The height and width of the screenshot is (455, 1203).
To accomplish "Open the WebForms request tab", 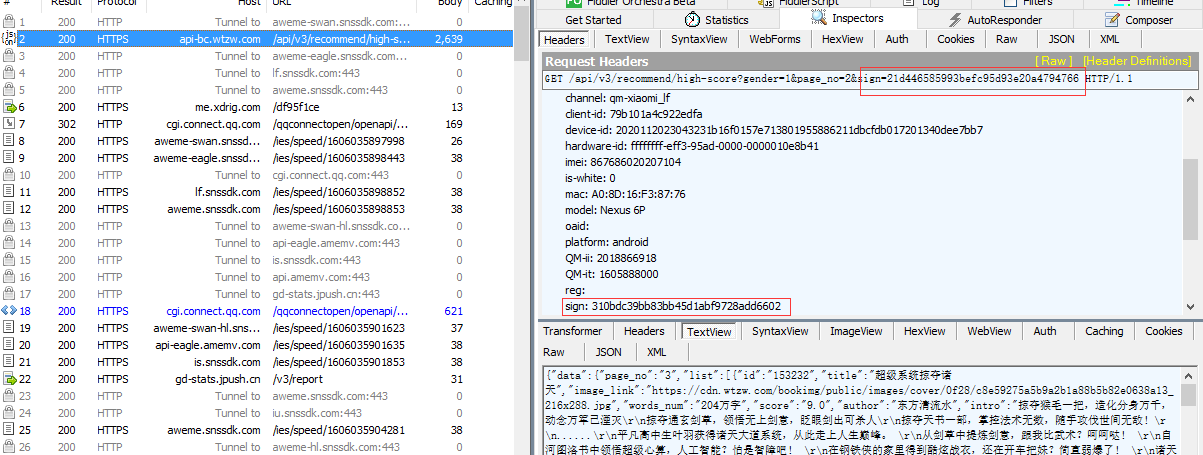I will coord(775,39).
